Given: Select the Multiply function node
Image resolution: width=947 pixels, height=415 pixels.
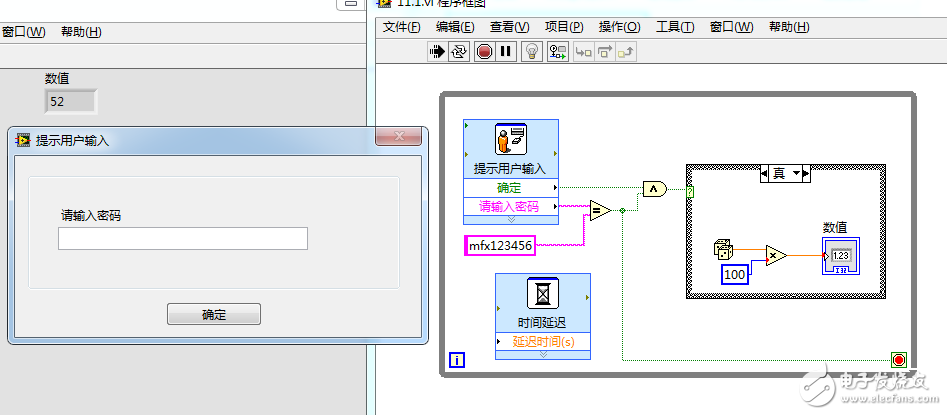Looking at the screenshot, I should coord(776,256).
